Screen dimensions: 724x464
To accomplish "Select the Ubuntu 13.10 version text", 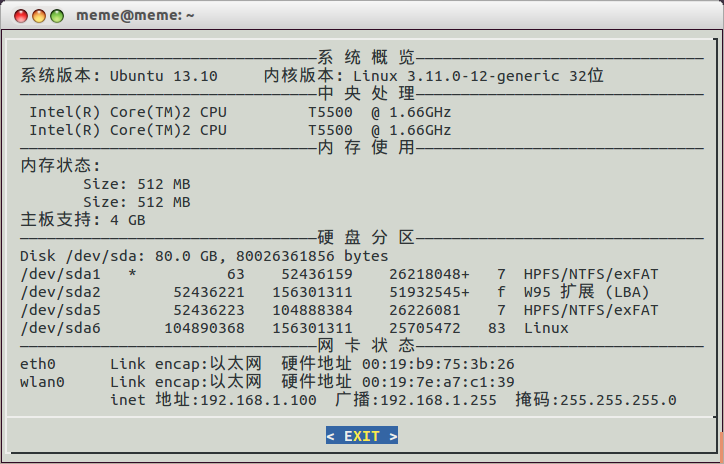I will 163,76.
